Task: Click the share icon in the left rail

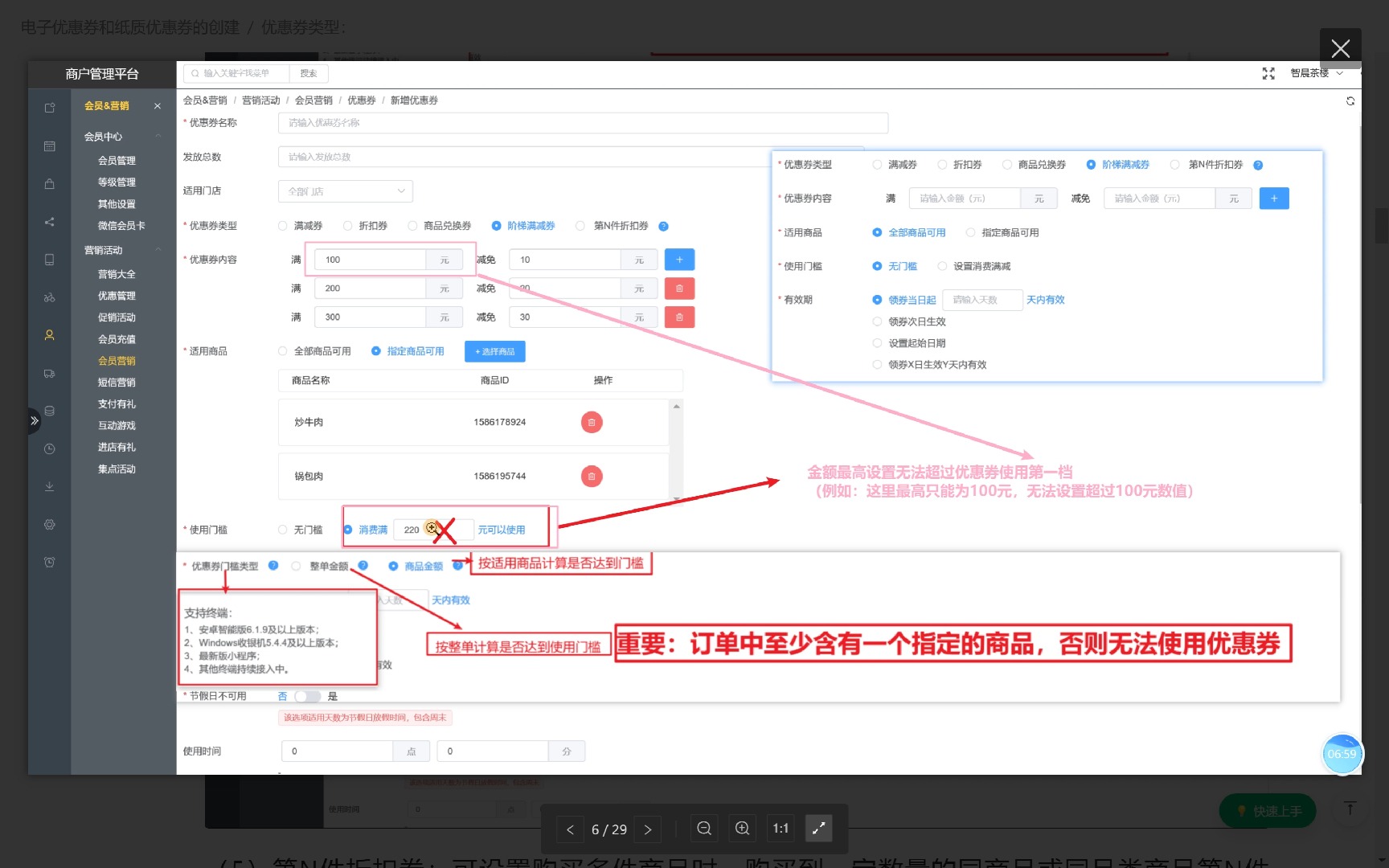Action: click(x=49, y=222)
